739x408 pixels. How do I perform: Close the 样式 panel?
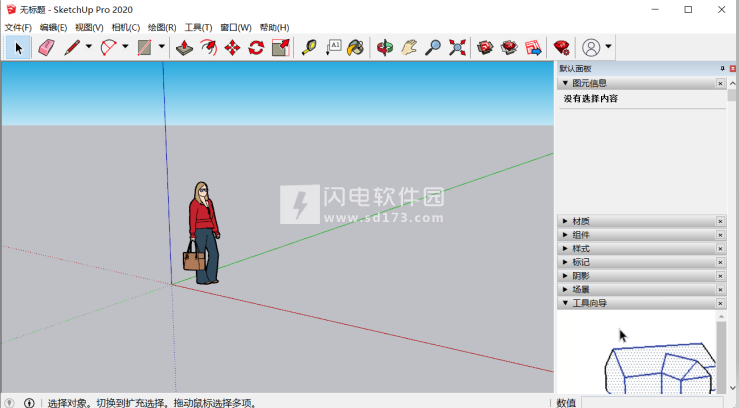tap(720, 248)
